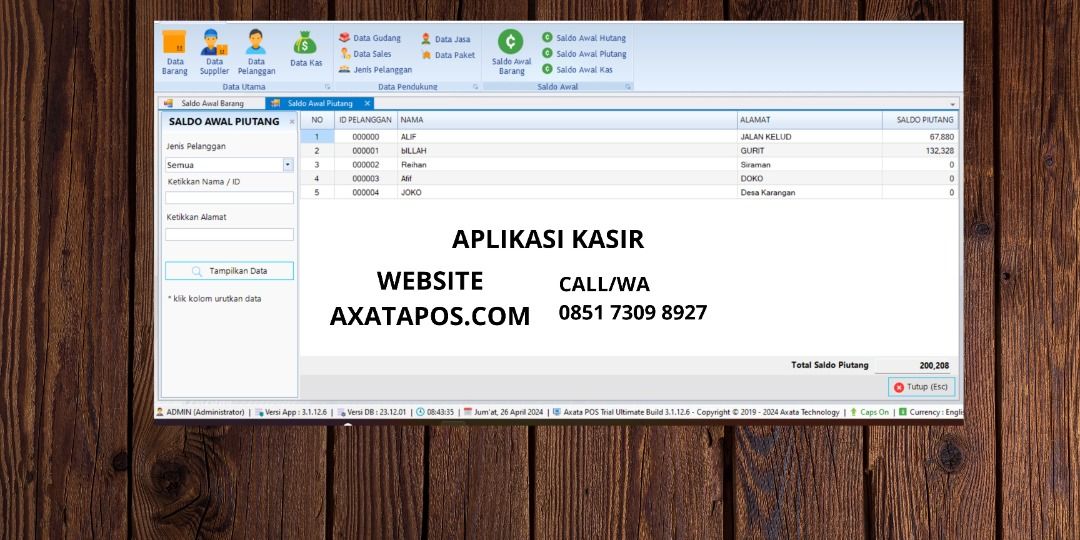
Task: Expand the Data Utama group launcher
Action: pos(327,87)
